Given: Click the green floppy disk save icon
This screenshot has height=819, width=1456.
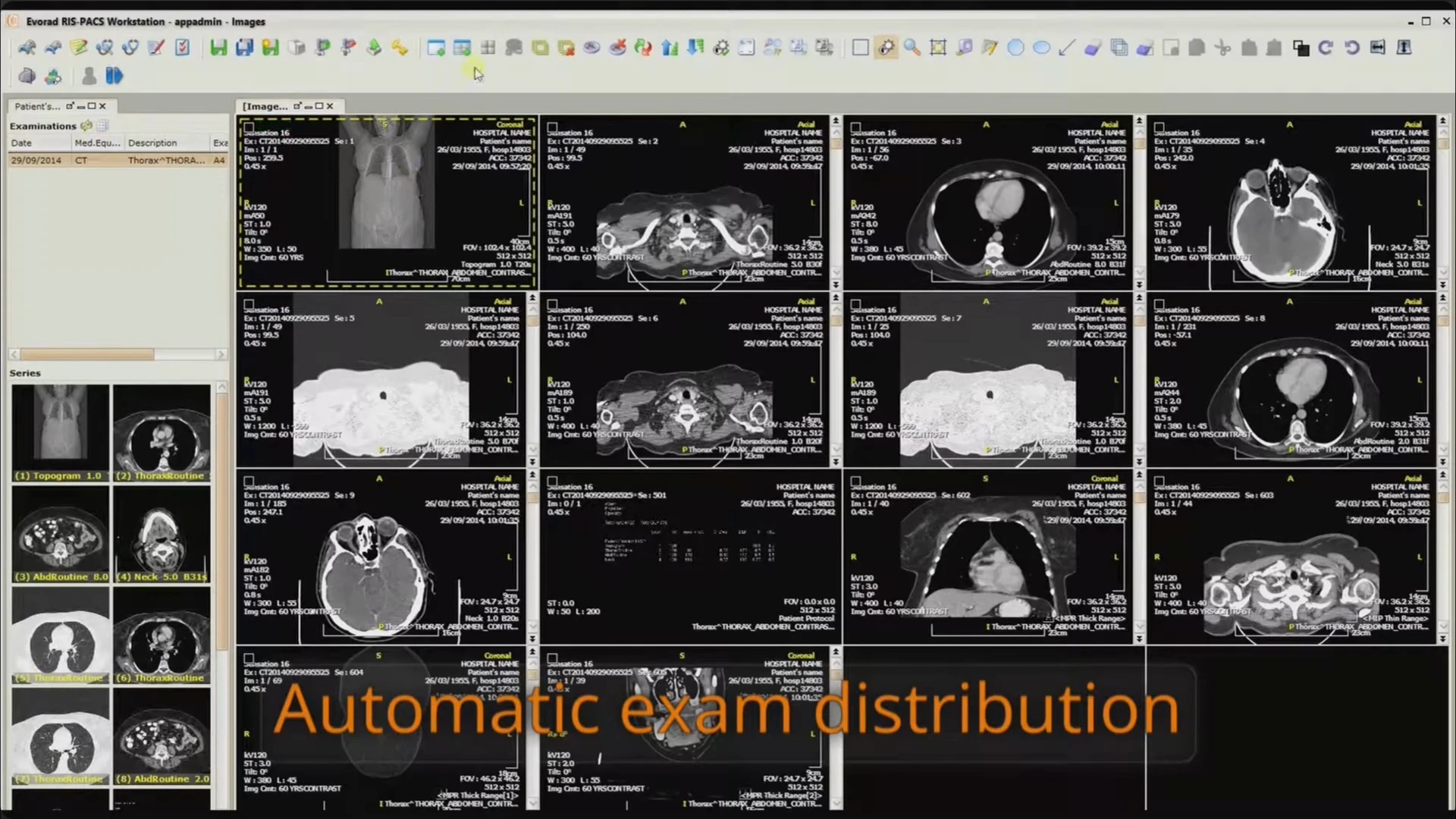Looking at the screenshot, I should tap(218, 48).
